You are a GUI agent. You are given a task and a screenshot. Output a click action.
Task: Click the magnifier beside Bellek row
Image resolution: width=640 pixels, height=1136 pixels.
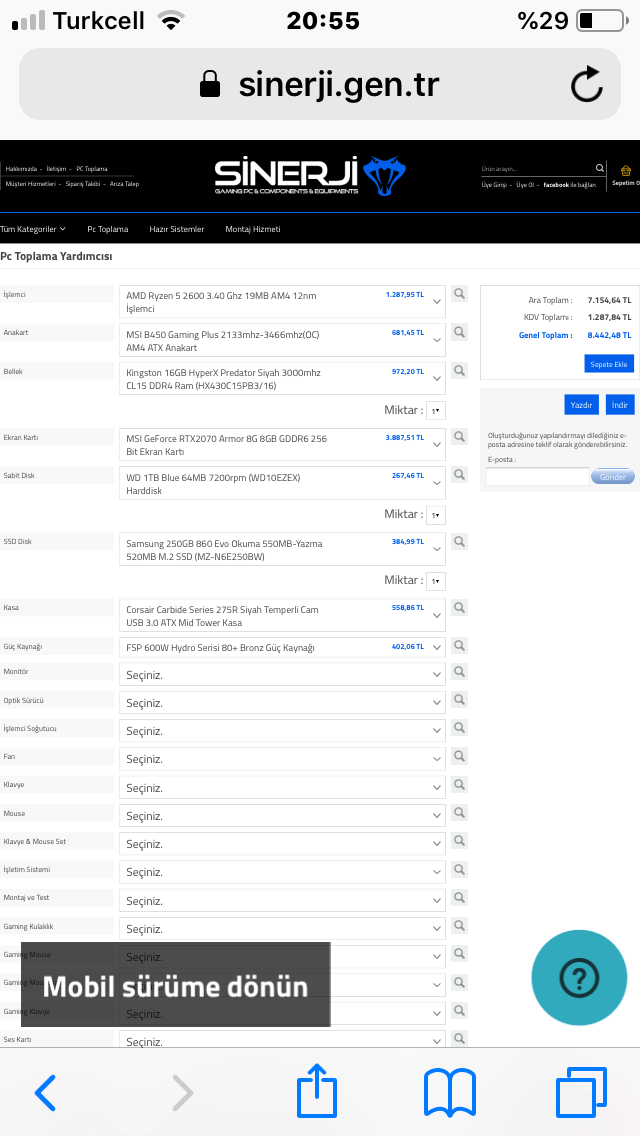pos(460,370)
